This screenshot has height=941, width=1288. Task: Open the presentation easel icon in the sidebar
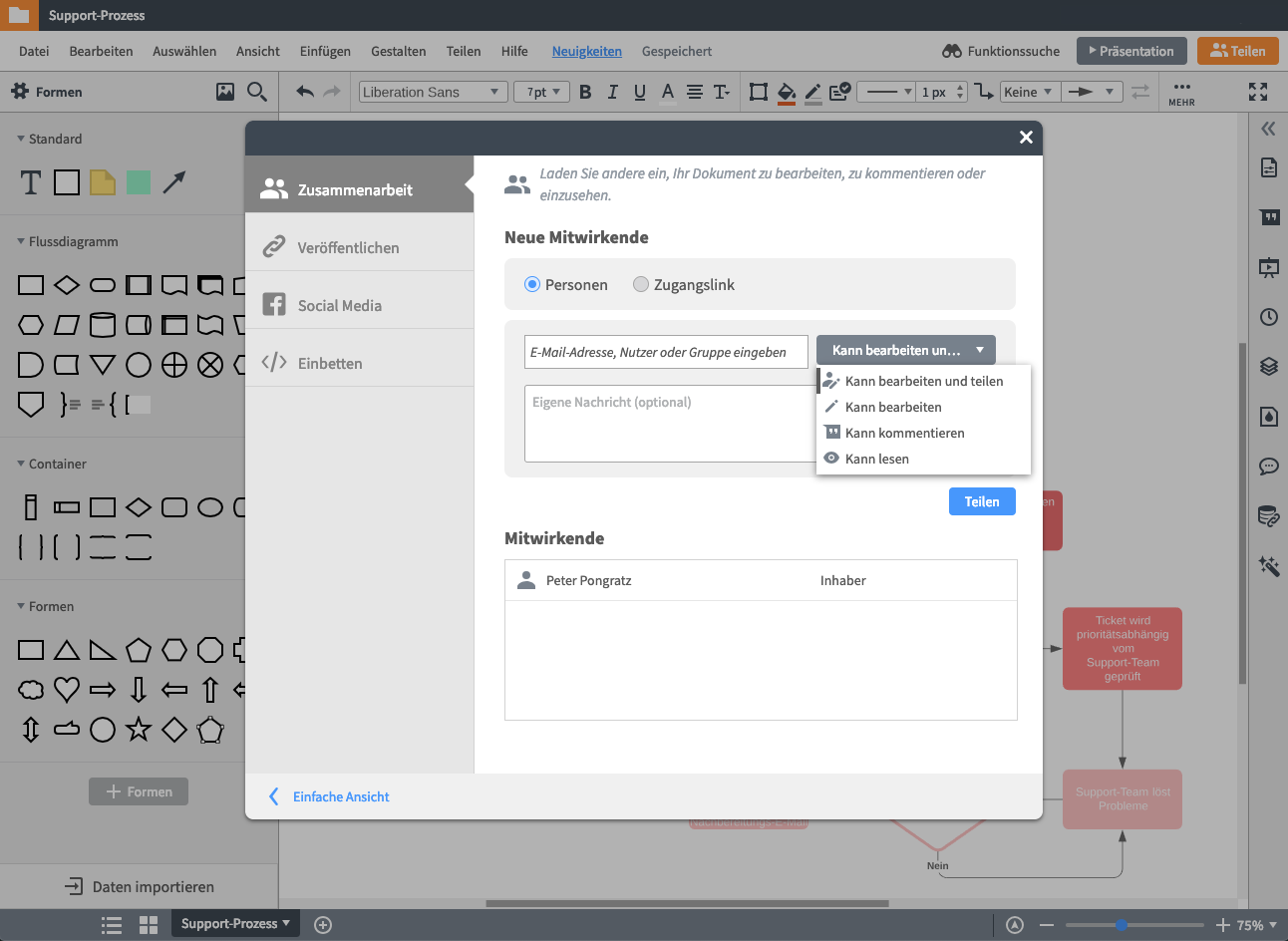(x=1268, y=267)
